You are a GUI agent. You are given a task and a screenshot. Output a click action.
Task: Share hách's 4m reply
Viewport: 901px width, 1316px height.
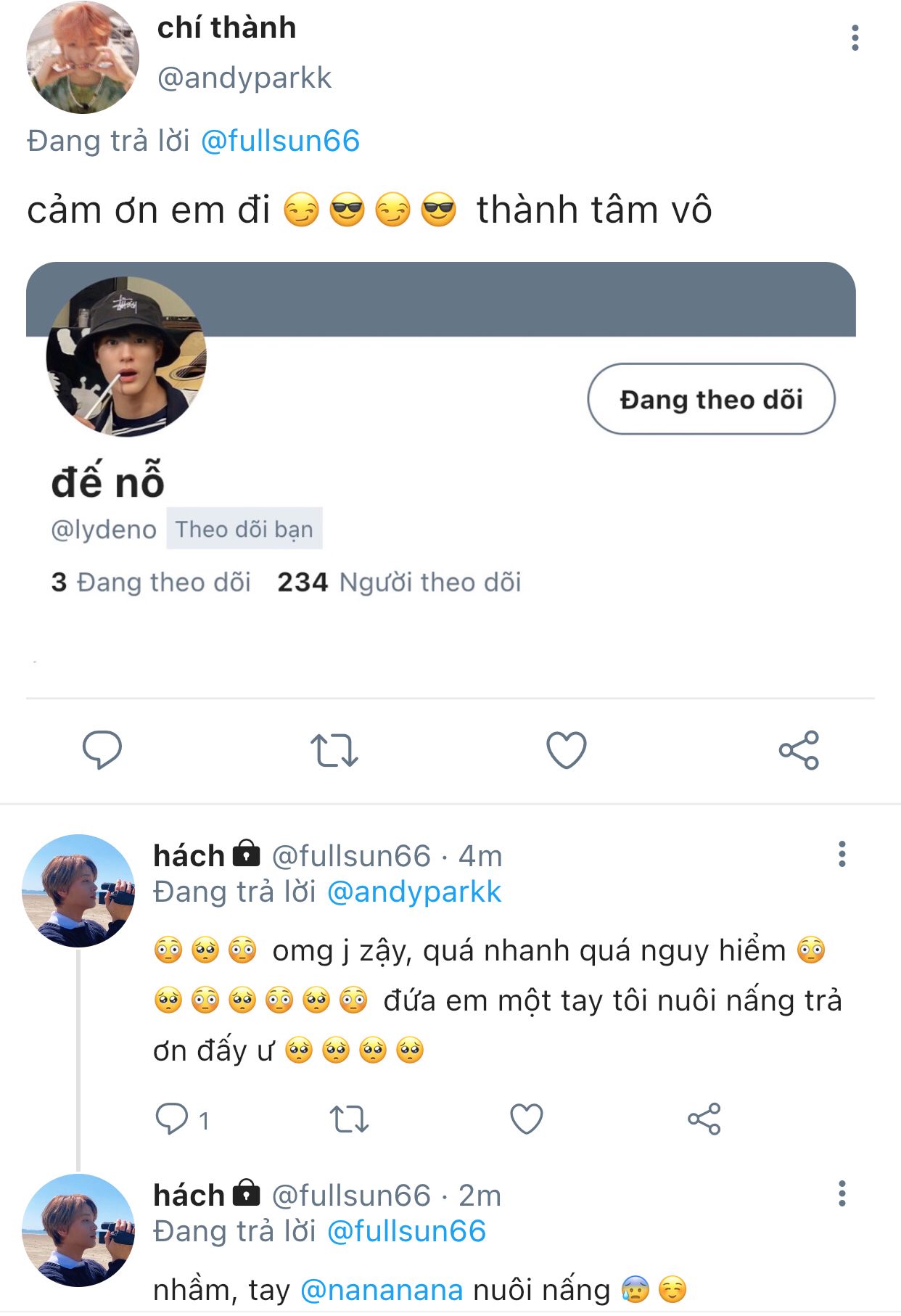pyautogui.click(x=704, y=1119)
